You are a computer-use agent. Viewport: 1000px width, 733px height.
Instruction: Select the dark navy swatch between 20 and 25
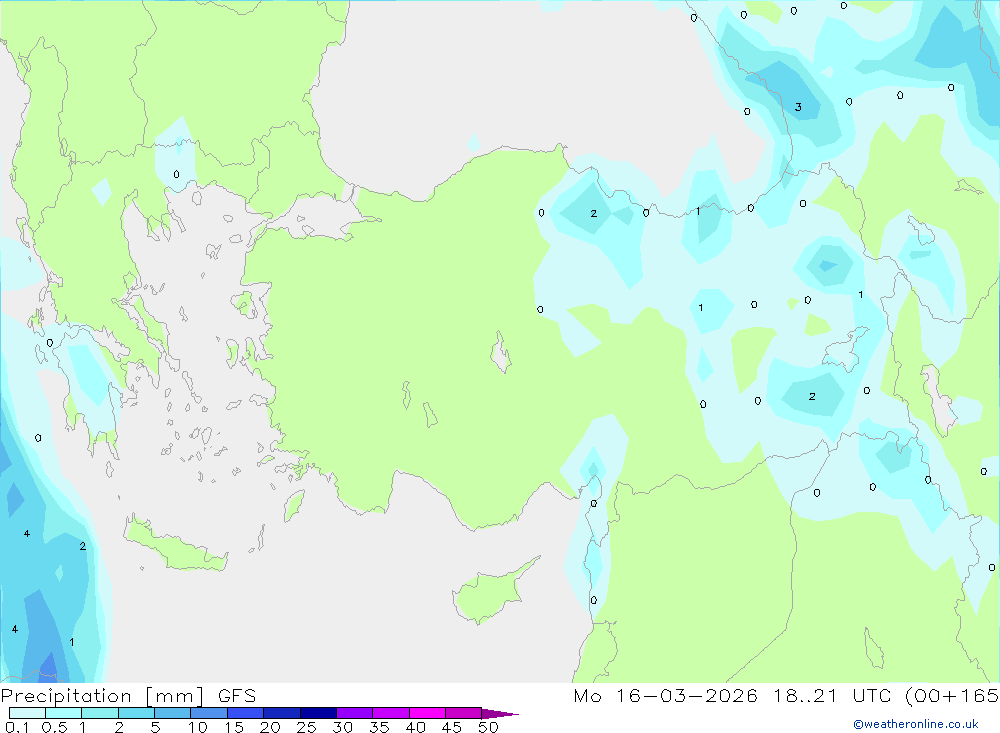[281, 713]
